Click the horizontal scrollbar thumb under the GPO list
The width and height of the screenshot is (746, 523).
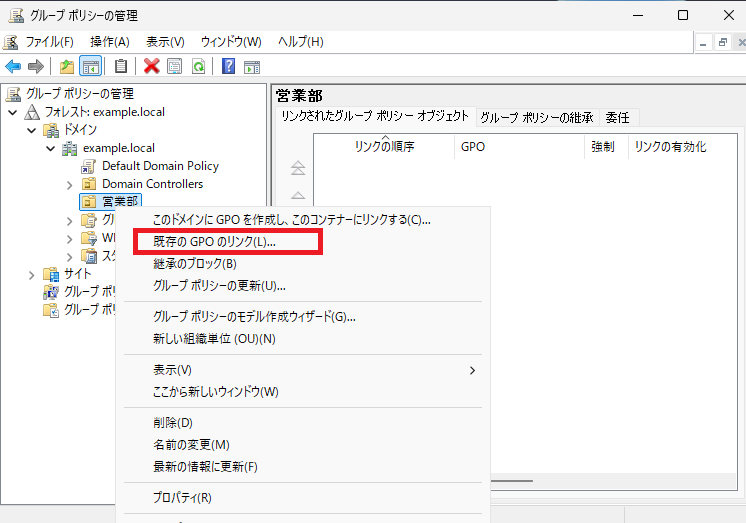[x=511, y=481]
